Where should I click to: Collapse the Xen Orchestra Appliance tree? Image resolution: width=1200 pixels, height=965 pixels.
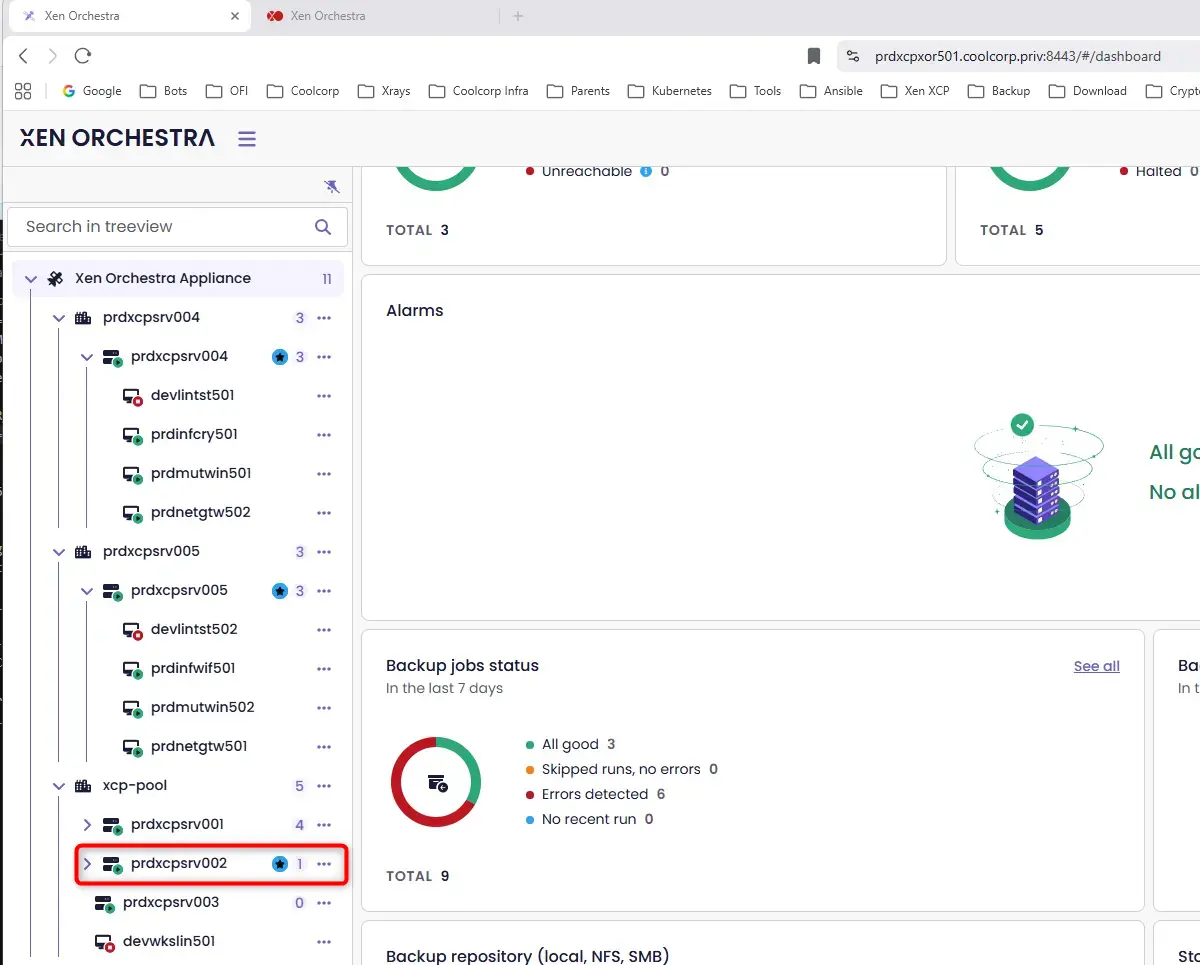[x=31, y=279]
